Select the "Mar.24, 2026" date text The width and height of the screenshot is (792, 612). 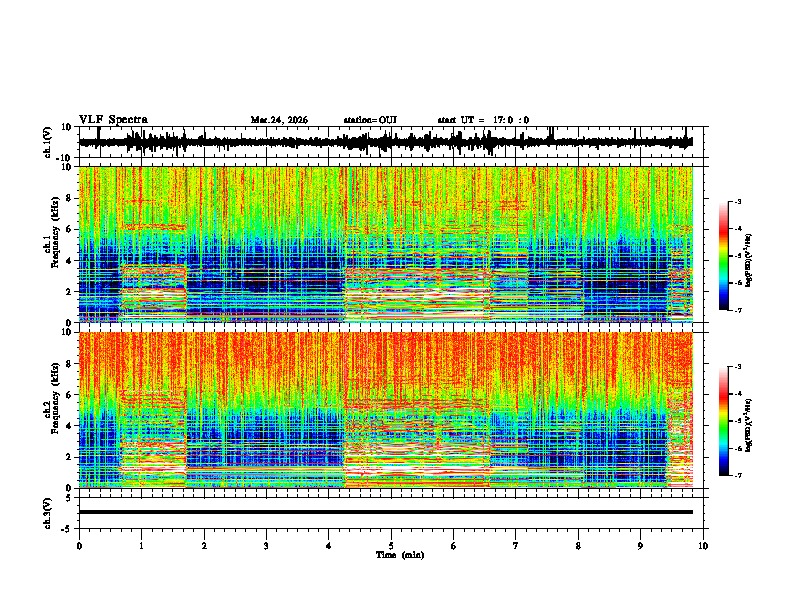pyautogui.click(x=279, y=120)
